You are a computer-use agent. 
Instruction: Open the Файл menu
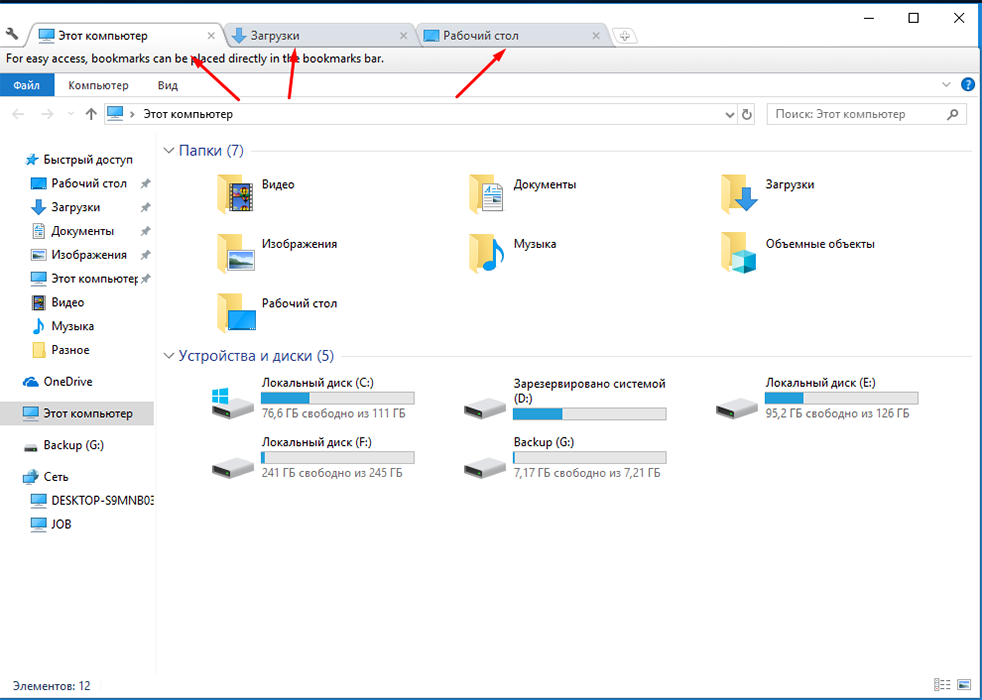[27, 86]
